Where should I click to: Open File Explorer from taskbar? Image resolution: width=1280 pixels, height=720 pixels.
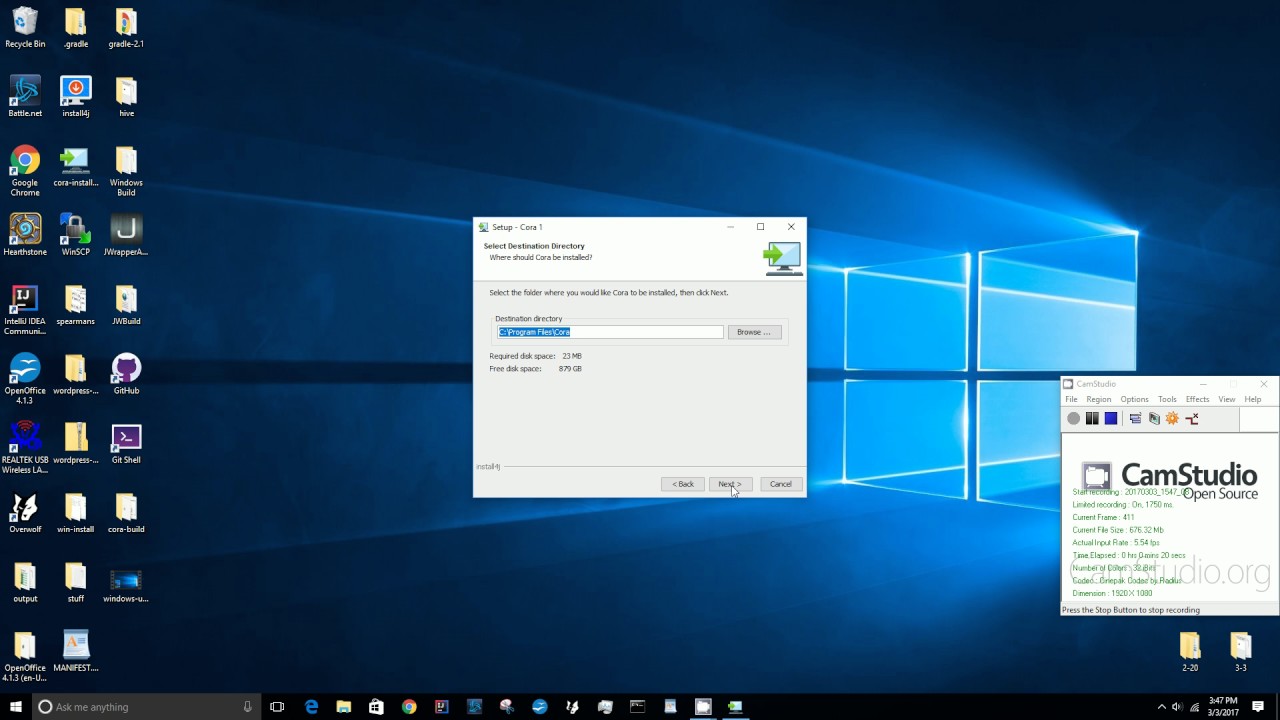pyautogui.click(x=344, y=706)
